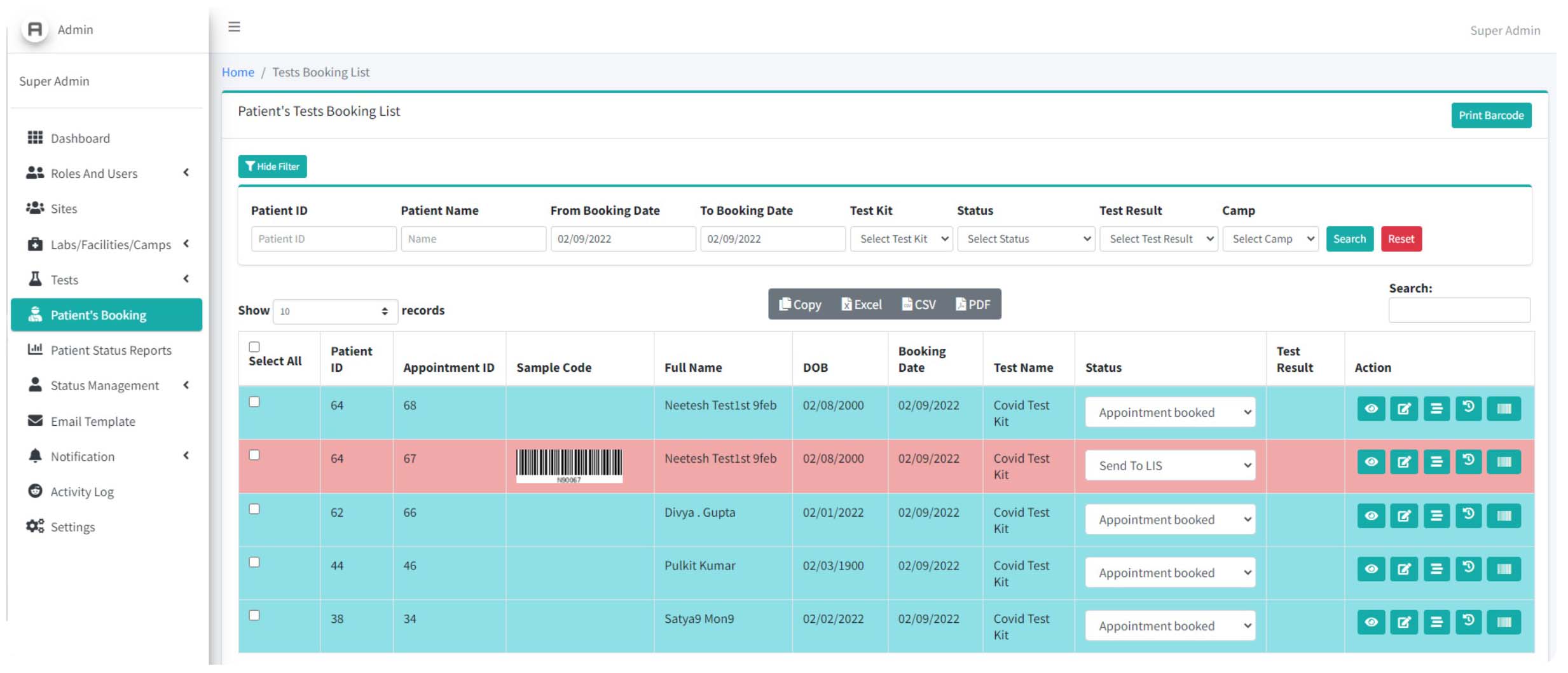Open Activity Log page
The height and width of the screenshot is (673, 1568).
[107, 491]
